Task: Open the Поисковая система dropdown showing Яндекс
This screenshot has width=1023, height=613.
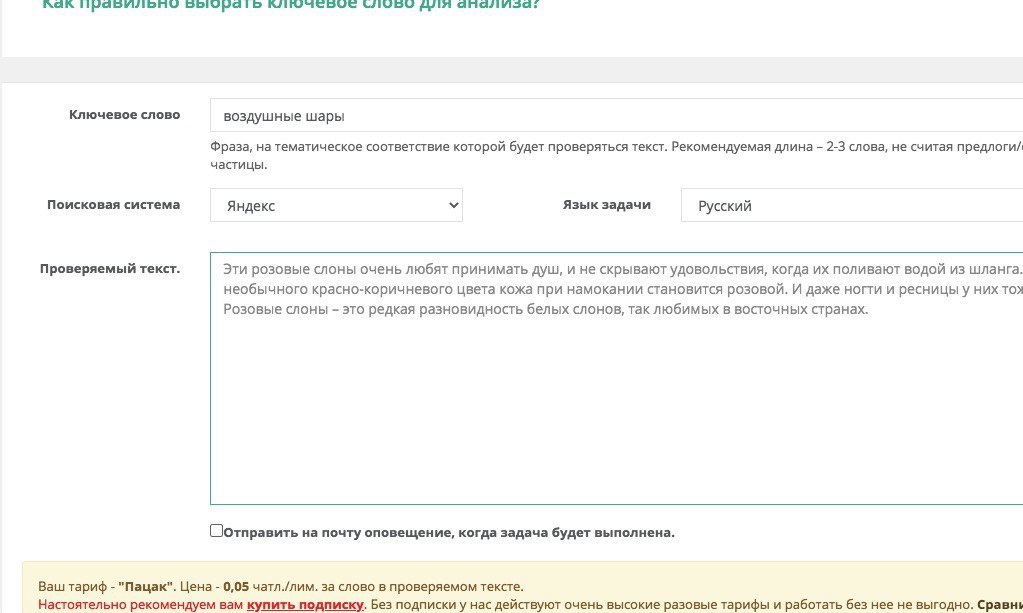Action: (x=336, y=205)
